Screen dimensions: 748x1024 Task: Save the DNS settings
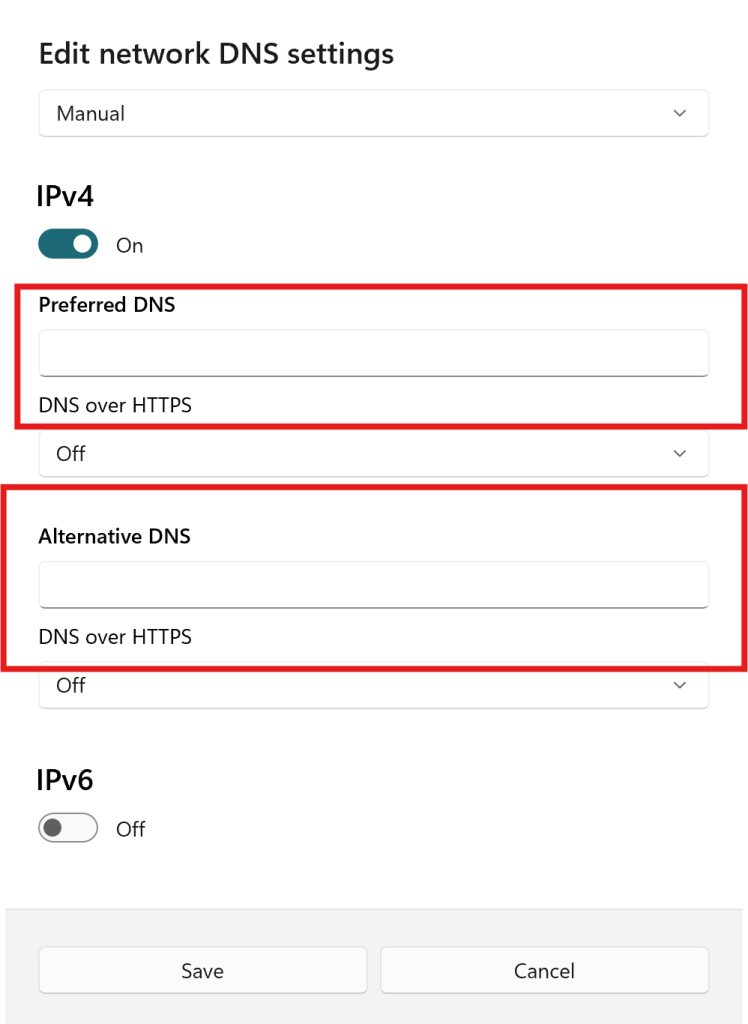tap(203, 971)
